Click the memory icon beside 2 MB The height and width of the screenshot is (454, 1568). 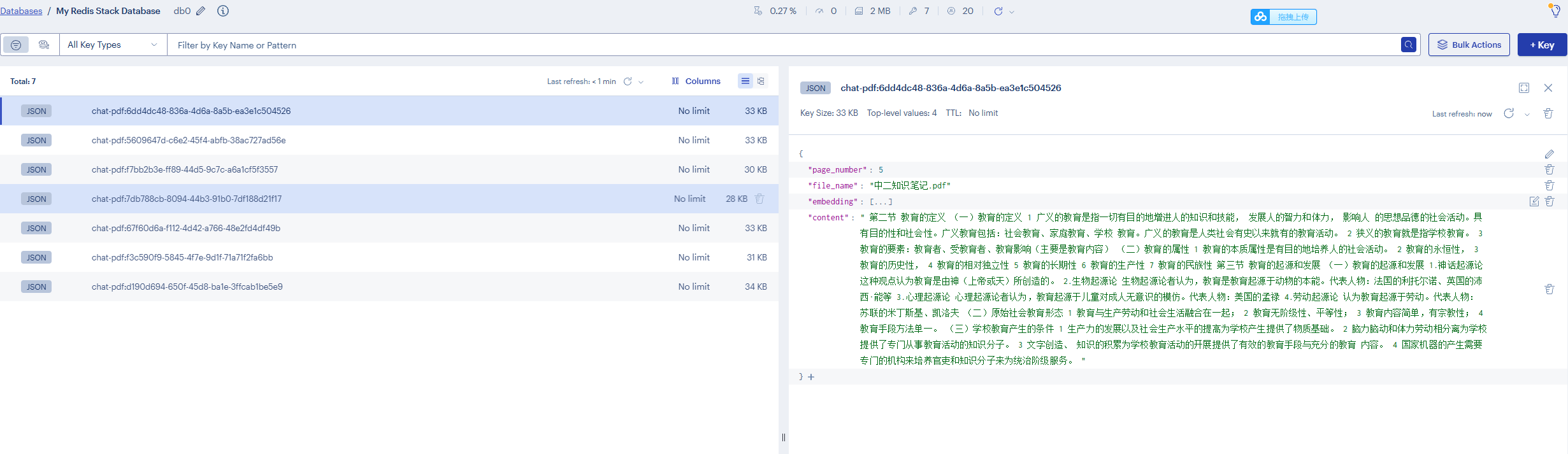point(859,11)
